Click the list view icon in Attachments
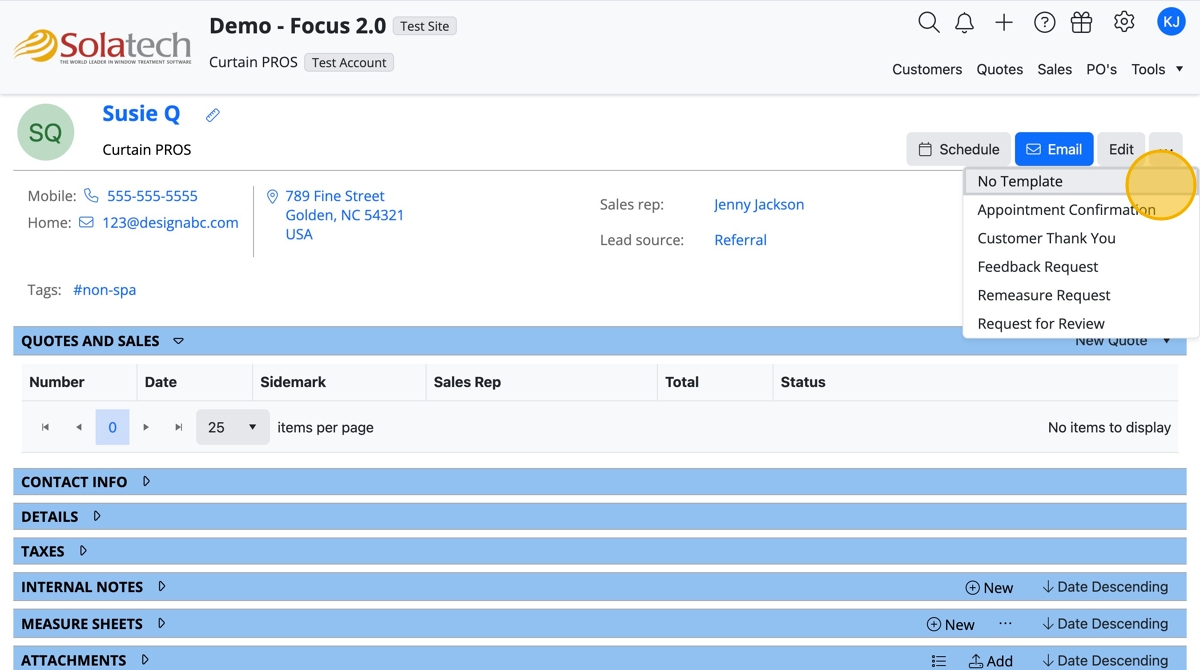1200x670 pixels. click(x=938, y=661)
